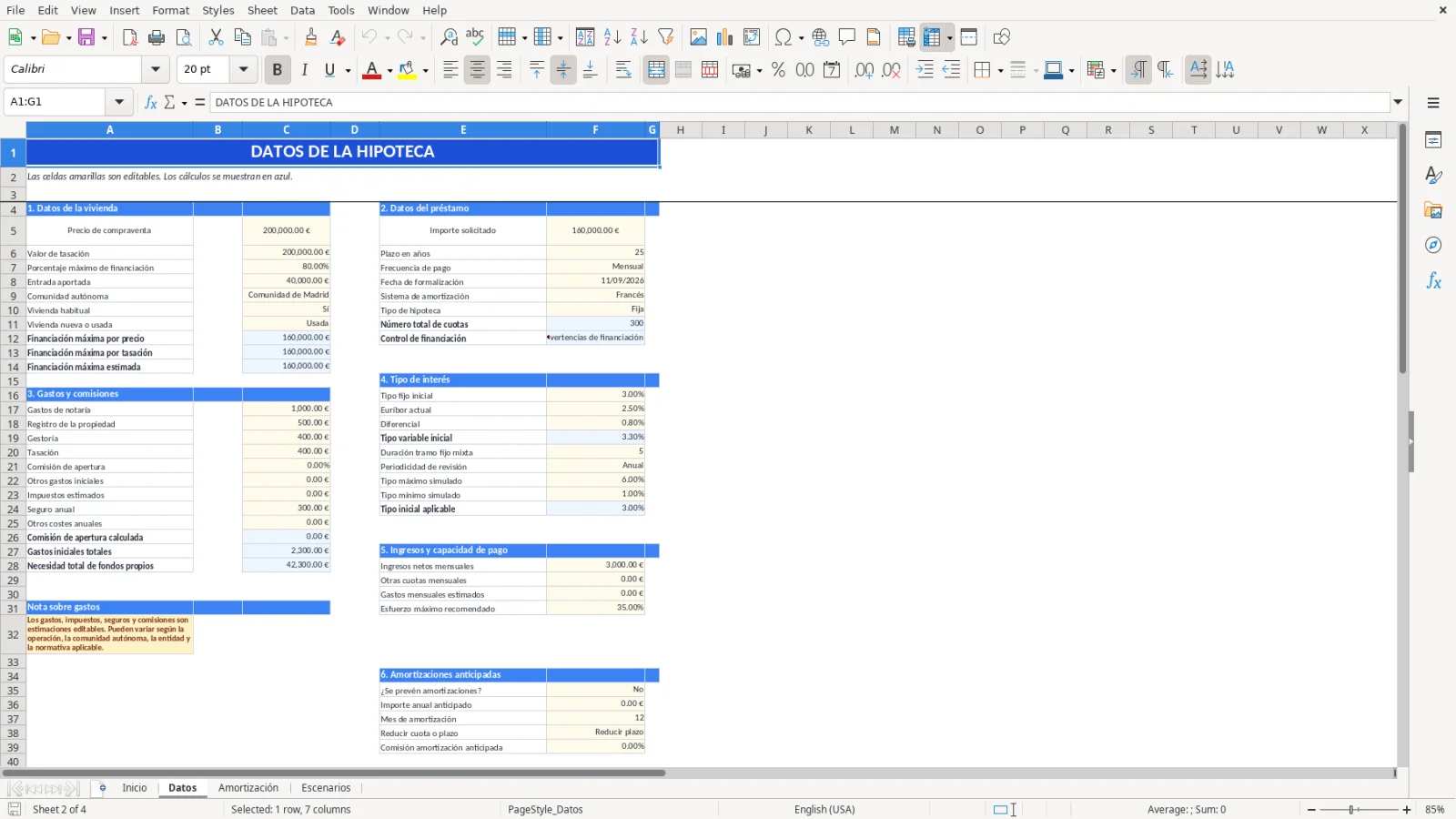Screen dimensions: 1456x819
Task: Toggle AutoFilter funnel icon
Action: 666,37
